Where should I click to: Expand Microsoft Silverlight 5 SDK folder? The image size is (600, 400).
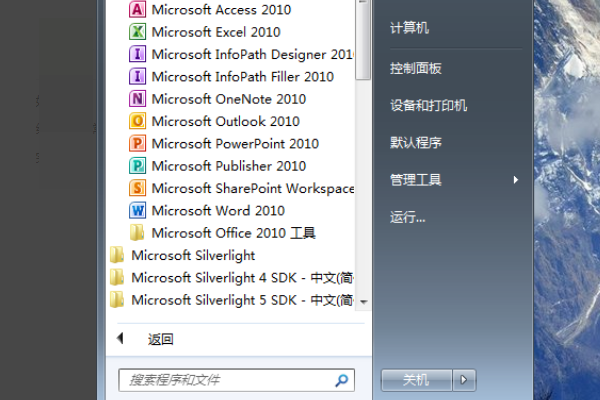click(242, 300)
